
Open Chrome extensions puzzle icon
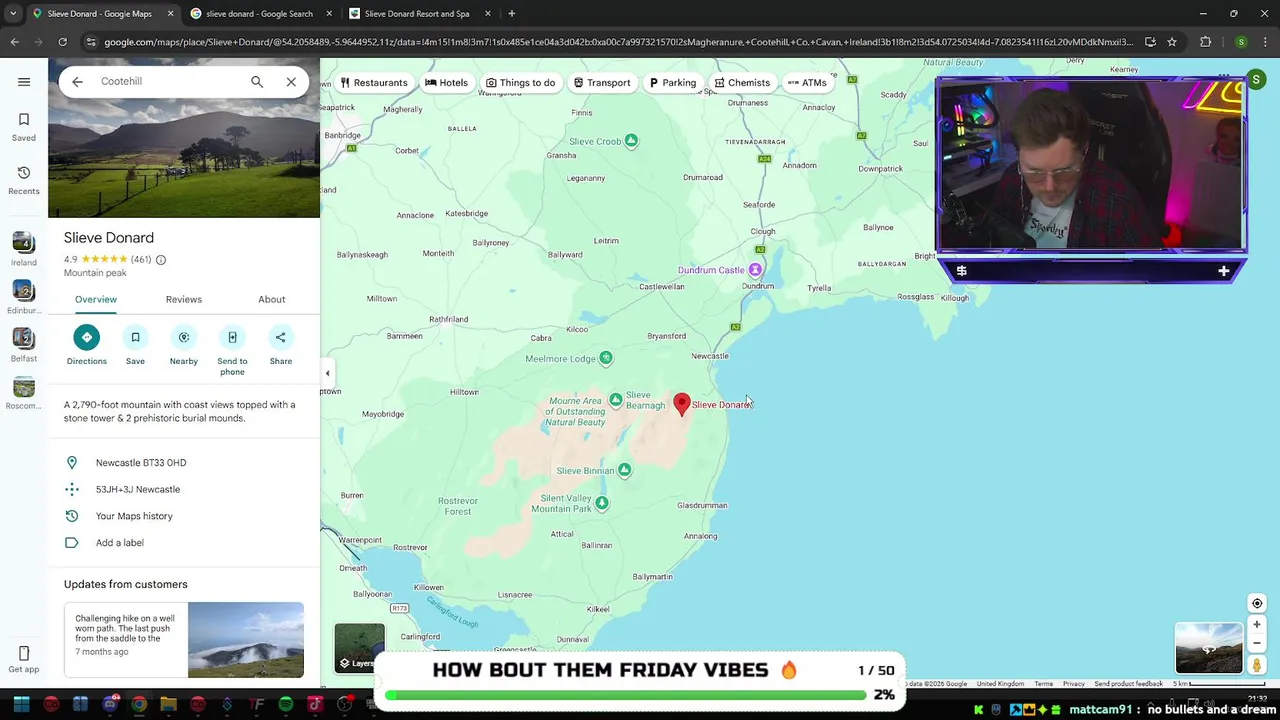click(x=1206, y=42)
